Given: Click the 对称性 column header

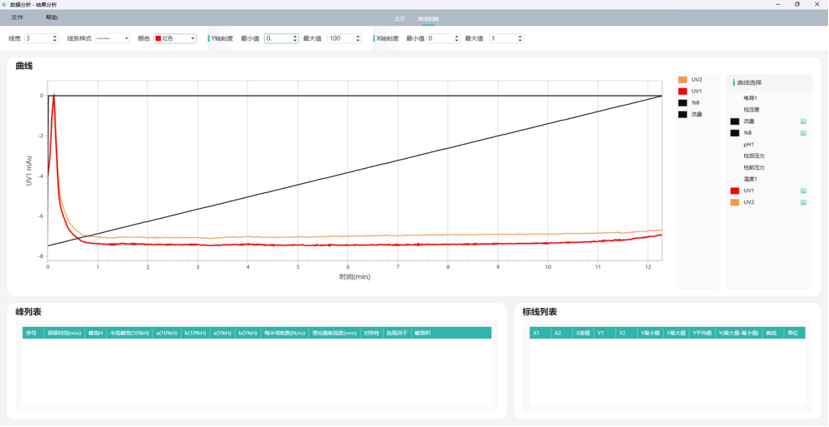Looking at the screenshot, I should 372,333.
